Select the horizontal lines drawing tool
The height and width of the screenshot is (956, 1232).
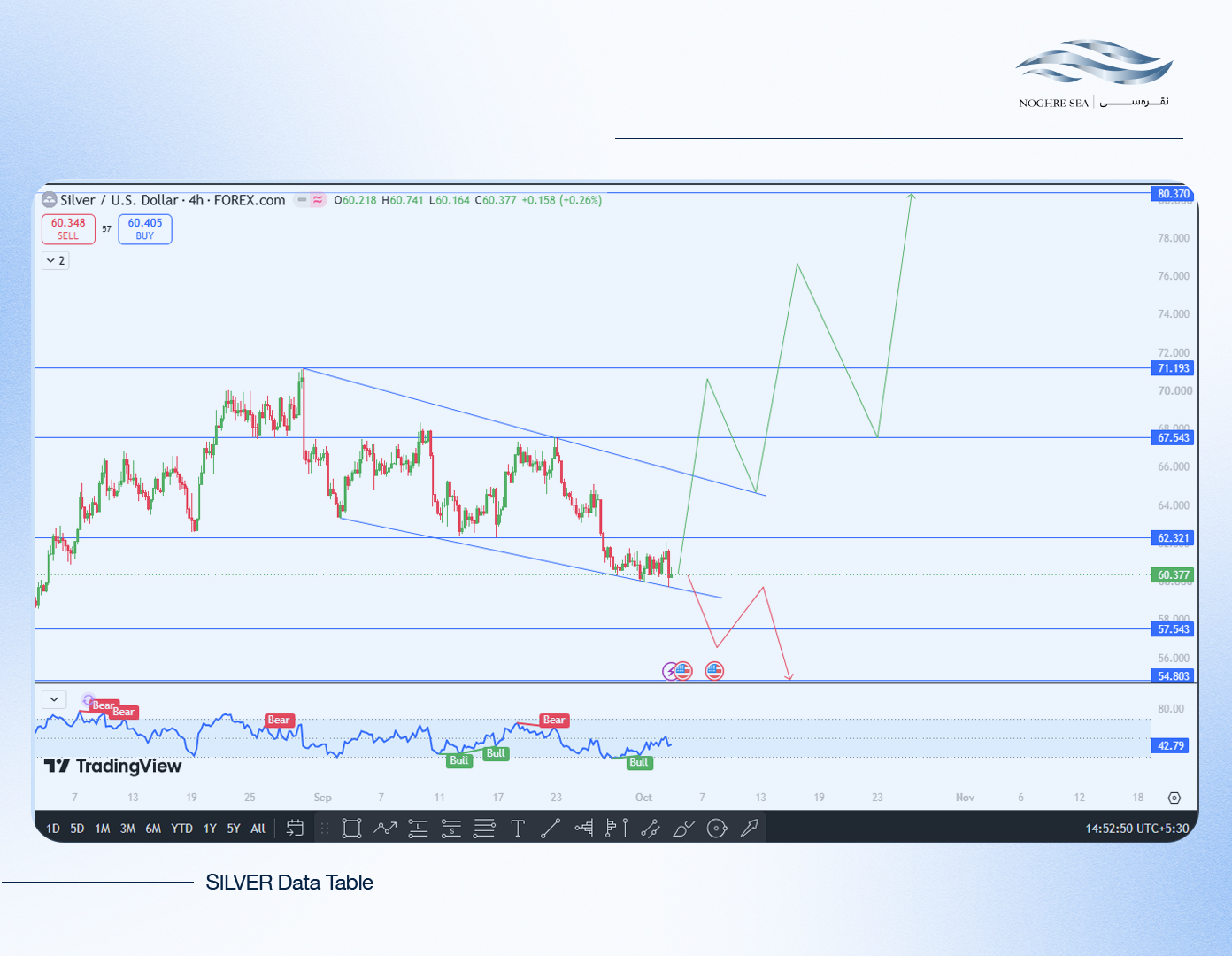(484, 829)
